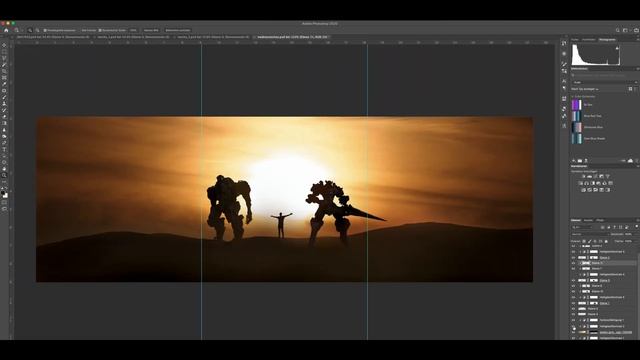Screen dimensions: 640x360
Task: Click the Home icon in options bar
Action: (x=6, y=30)
